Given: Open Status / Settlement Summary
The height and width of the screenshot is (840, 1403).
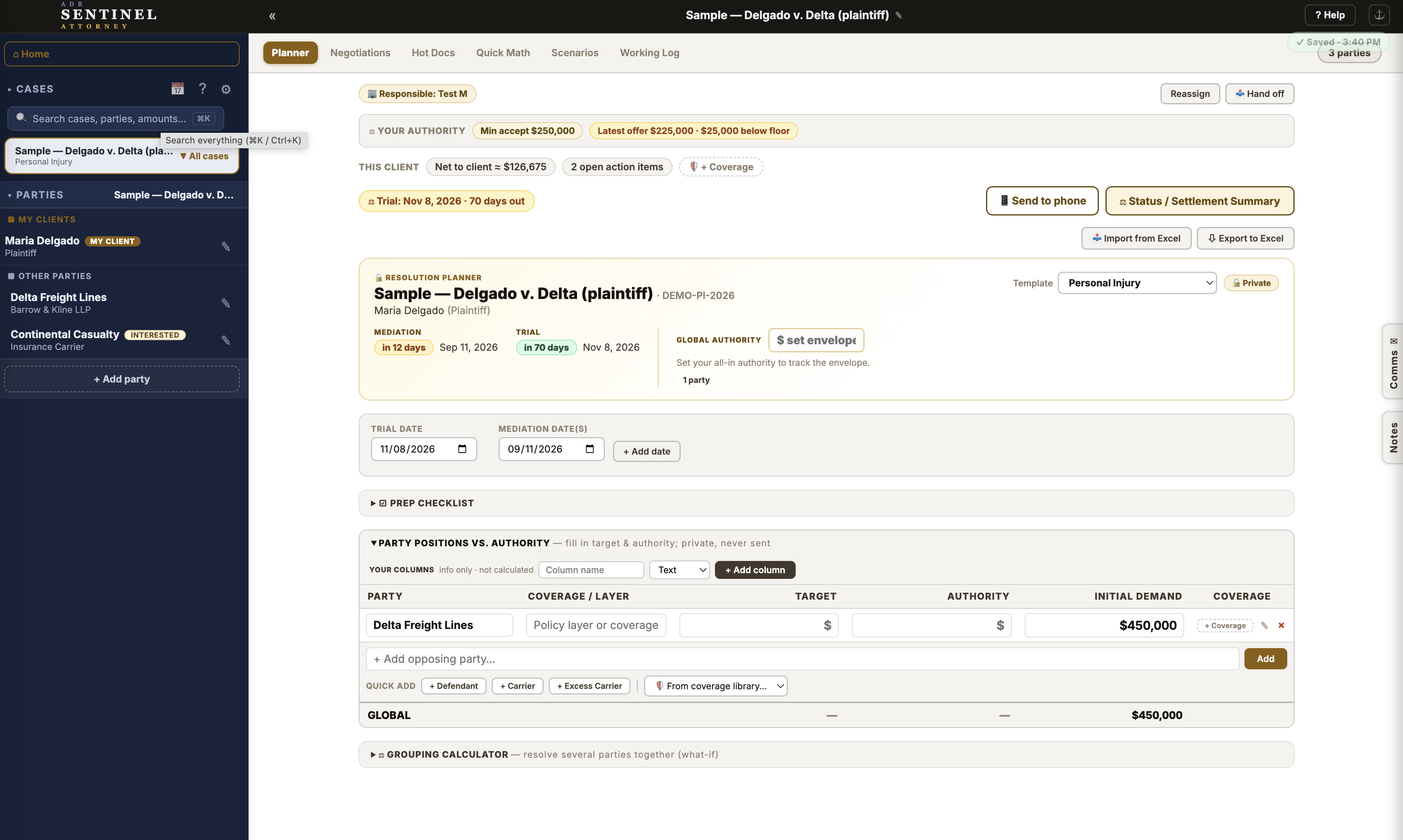Looking at the screenshot, I should [x=1200, y=201].
